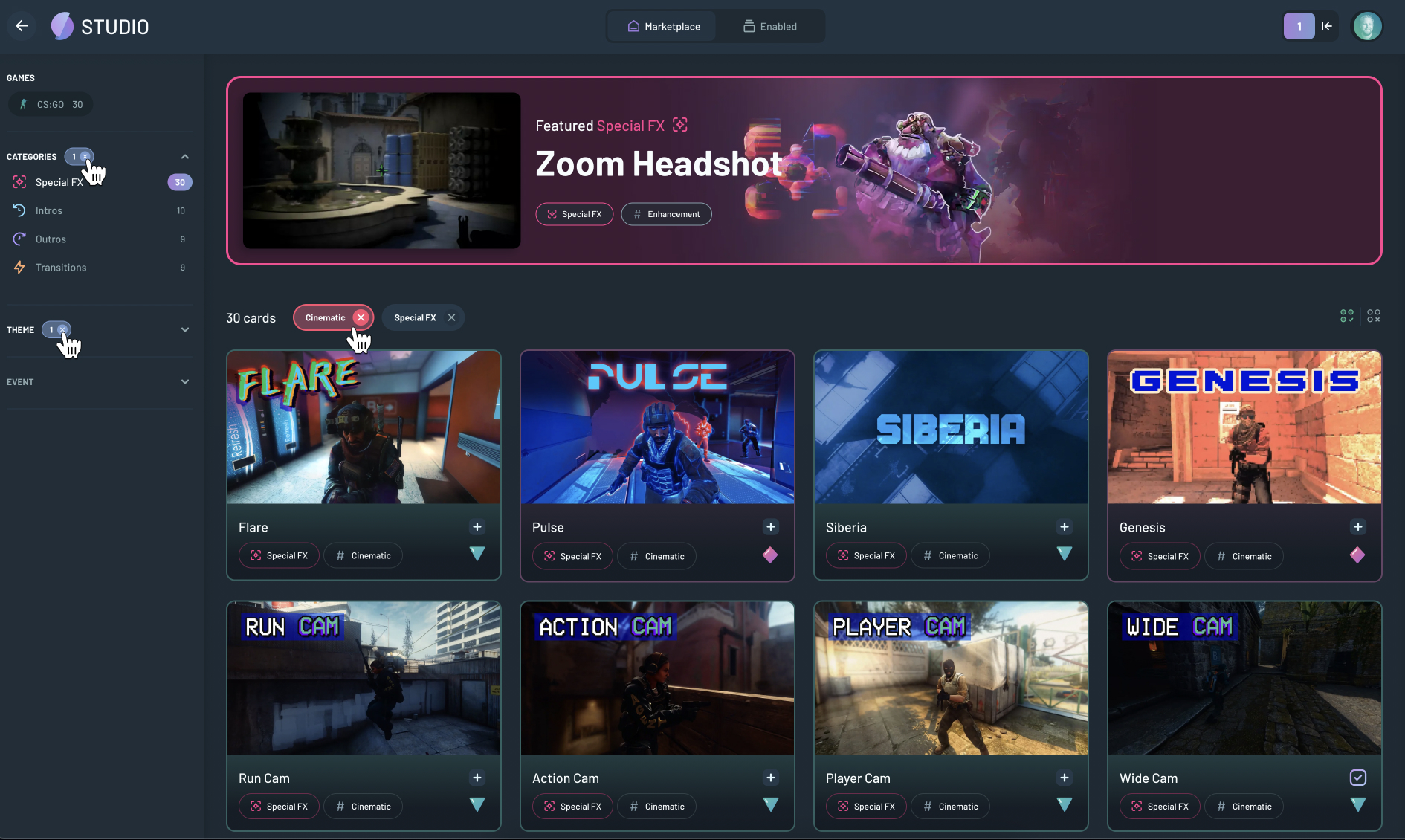Click the select-all cards grid icon
Image resolution: width=1405 pixels, height=840 pixels.
click(x=1346, y=317)
